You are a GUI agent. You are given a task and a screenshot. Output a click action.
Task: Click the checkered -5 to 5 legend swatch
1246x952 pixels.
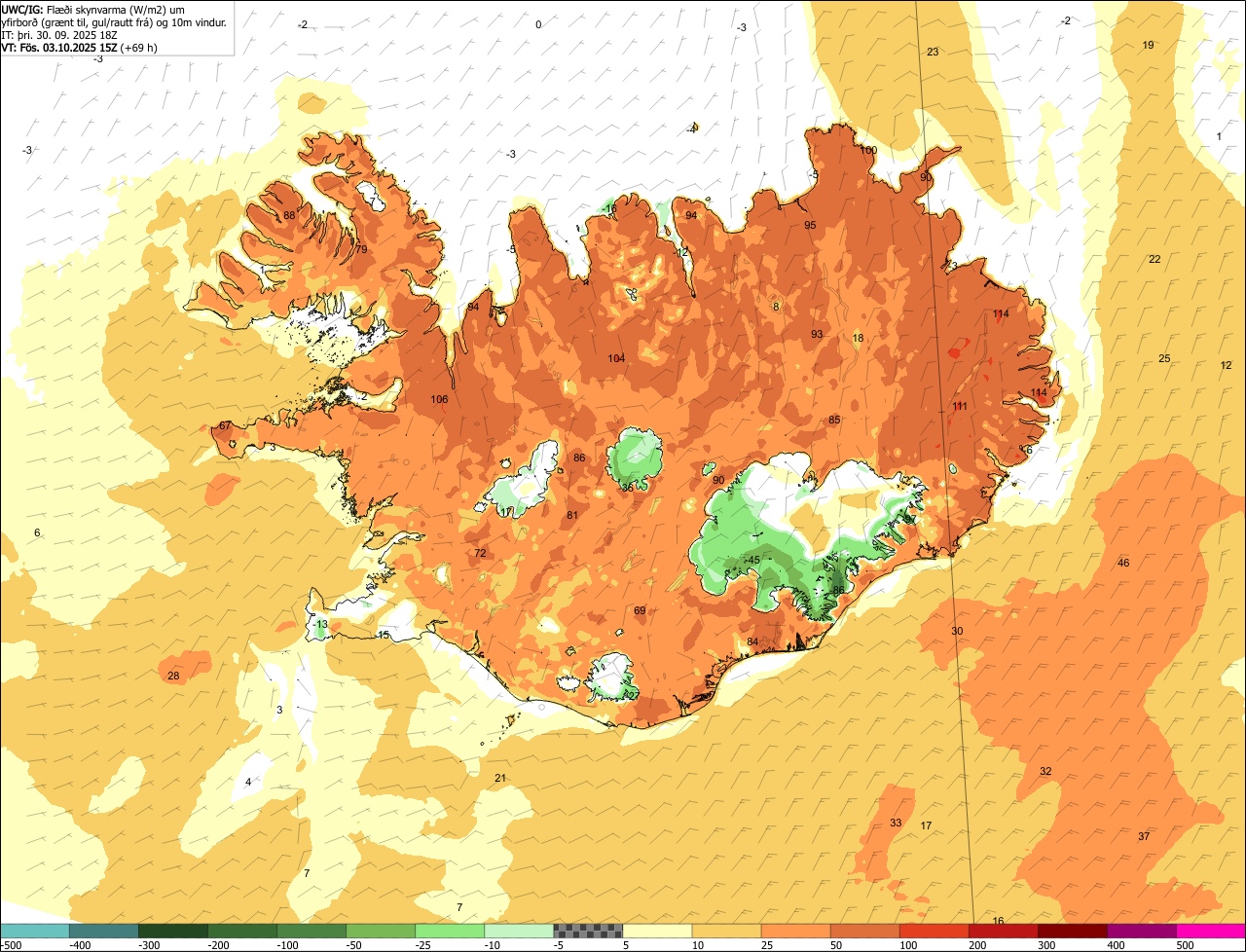tap(588, 931)
